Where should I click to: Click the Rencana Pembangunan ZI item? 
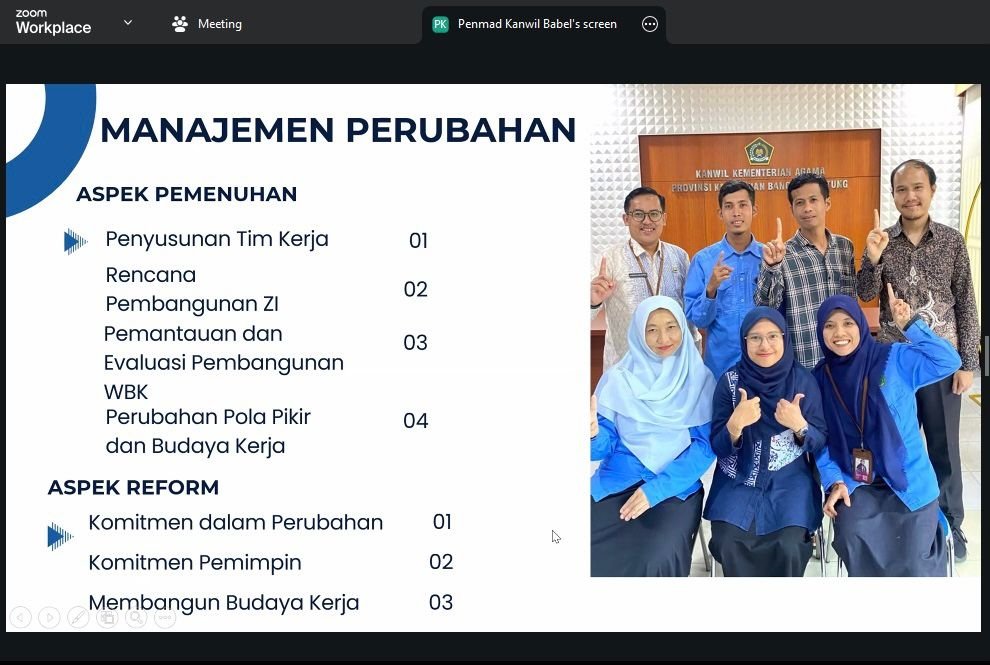point(192,289)
